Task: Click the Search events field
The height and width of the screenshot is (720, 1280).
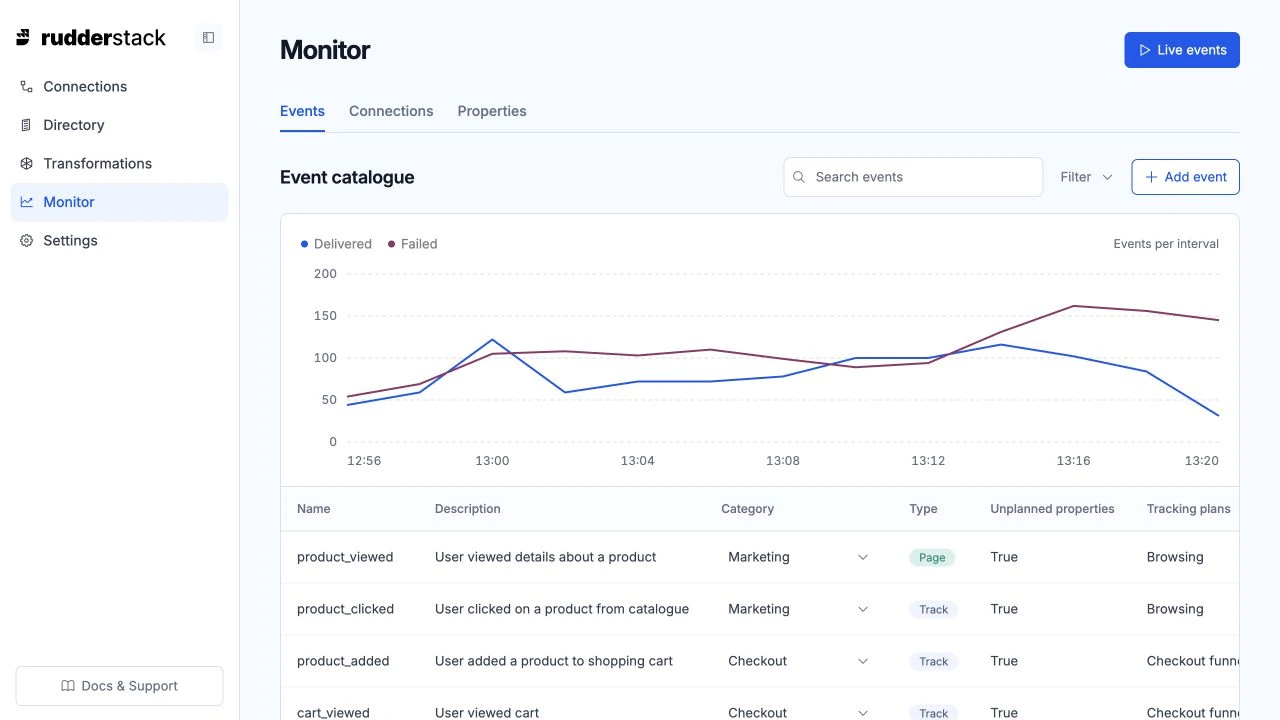Action: coord(913,177)
